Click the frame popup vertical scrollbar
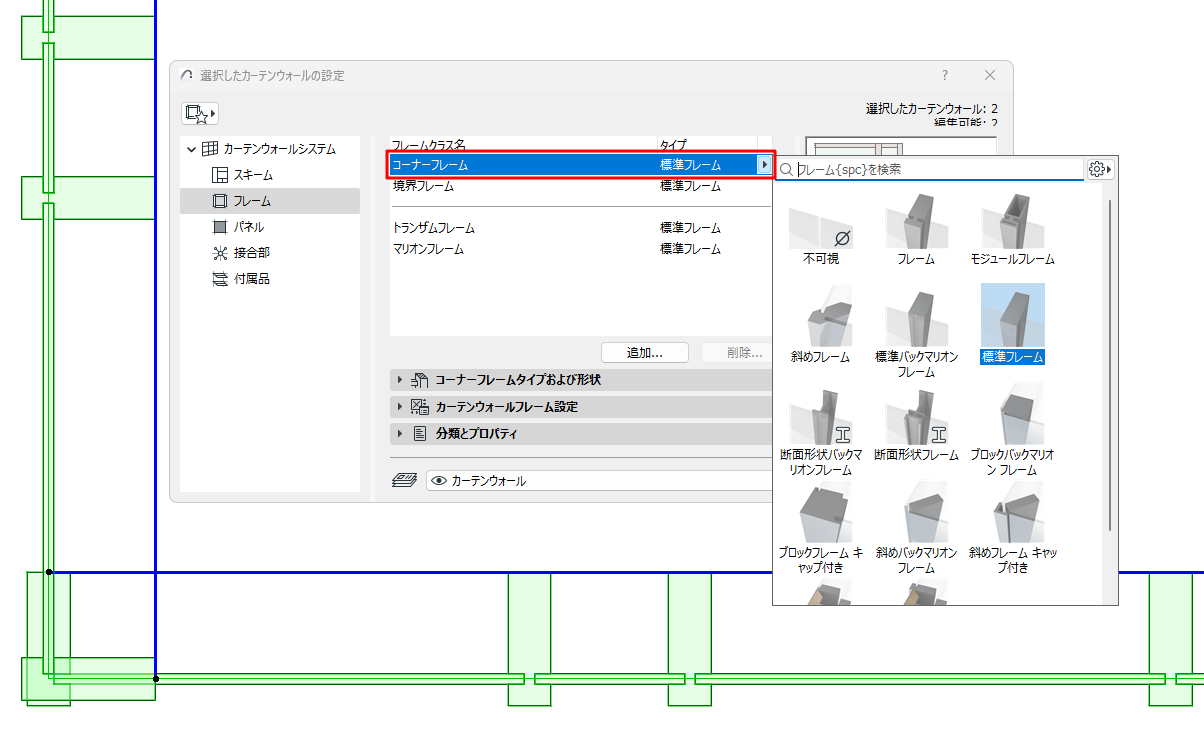The height and width of the screenshot is (729, 1204). pos(1109,365)
